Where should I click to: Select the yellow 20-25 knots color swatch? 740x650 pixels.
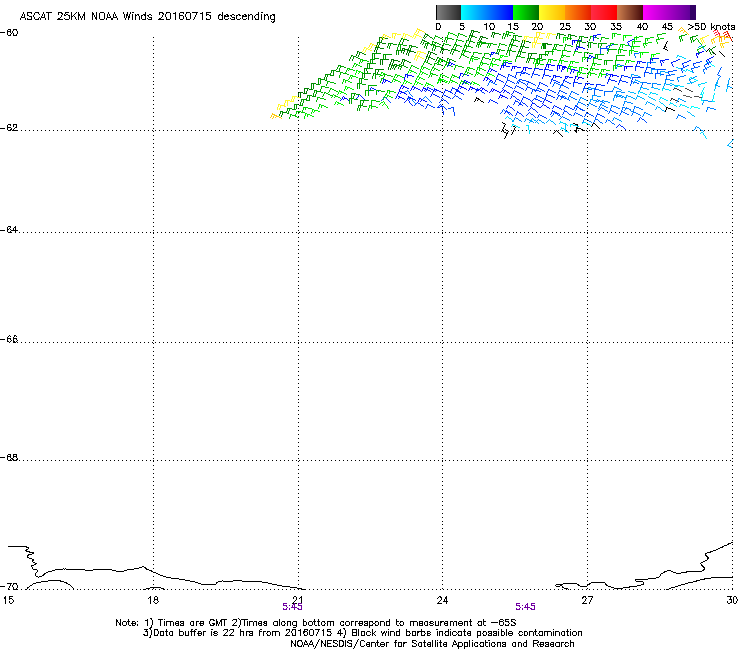coord(552,12)
